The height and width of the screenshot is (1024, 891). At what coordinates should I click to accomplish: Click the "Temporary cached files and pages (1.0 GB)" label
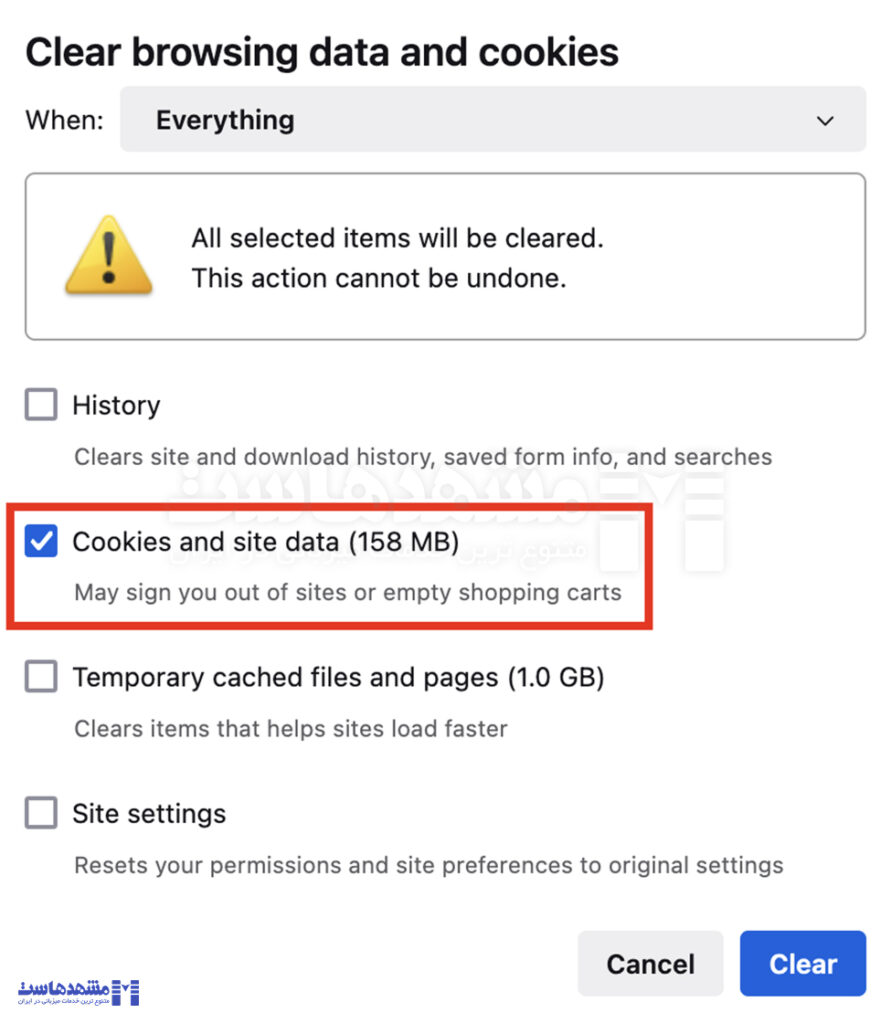pyautogui.click(x=338, y=677)
